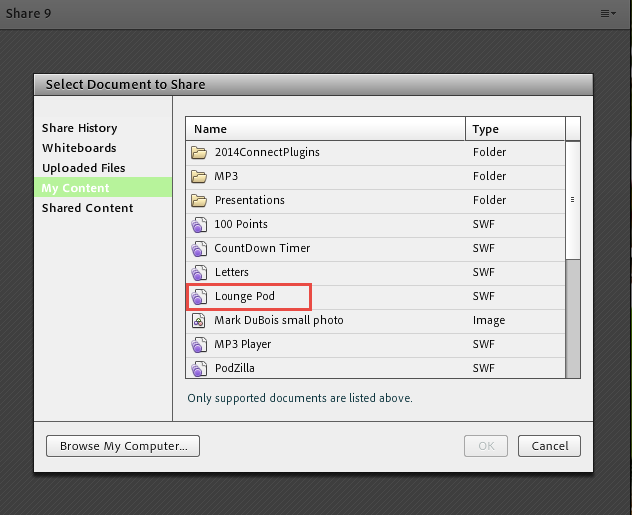
Task: Sort the list by Name column header
Action: (x=325, y=129)
